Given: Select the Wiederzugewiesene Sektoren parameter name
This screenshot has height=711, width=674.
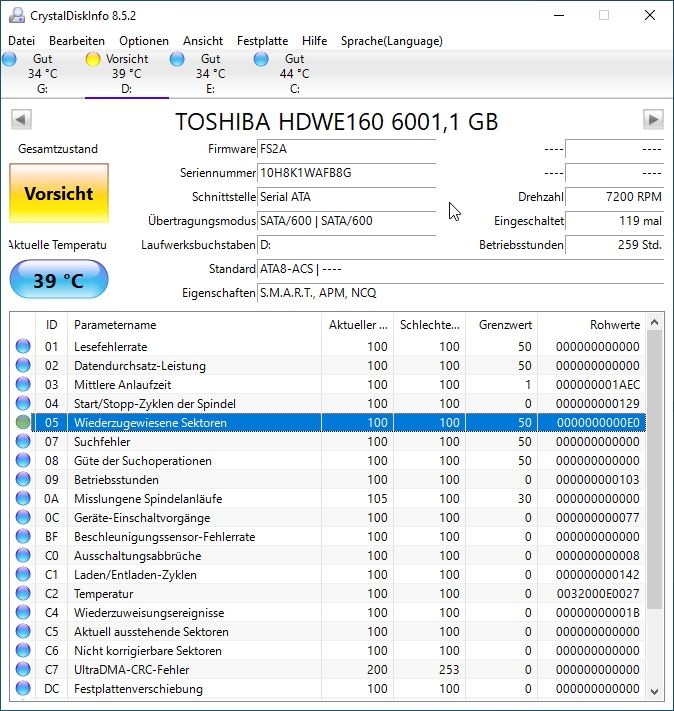Looking at the screenshot, I should point(150,423).
